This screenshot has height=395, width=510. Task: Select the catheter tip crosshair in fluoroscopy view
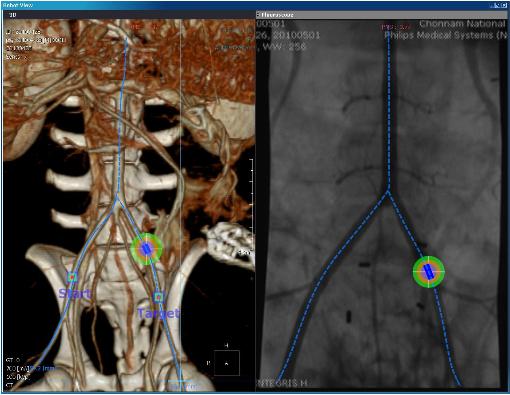click(429, 272)
